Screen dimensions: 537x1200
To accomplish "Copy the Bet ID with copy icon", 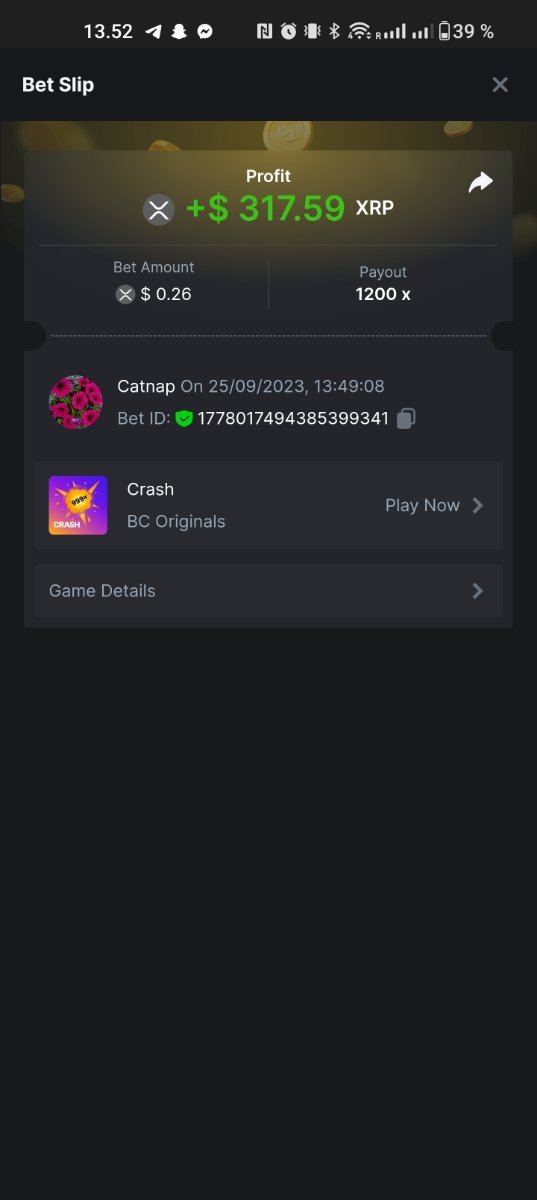I will pyautogui.click(x=406, y=419).
